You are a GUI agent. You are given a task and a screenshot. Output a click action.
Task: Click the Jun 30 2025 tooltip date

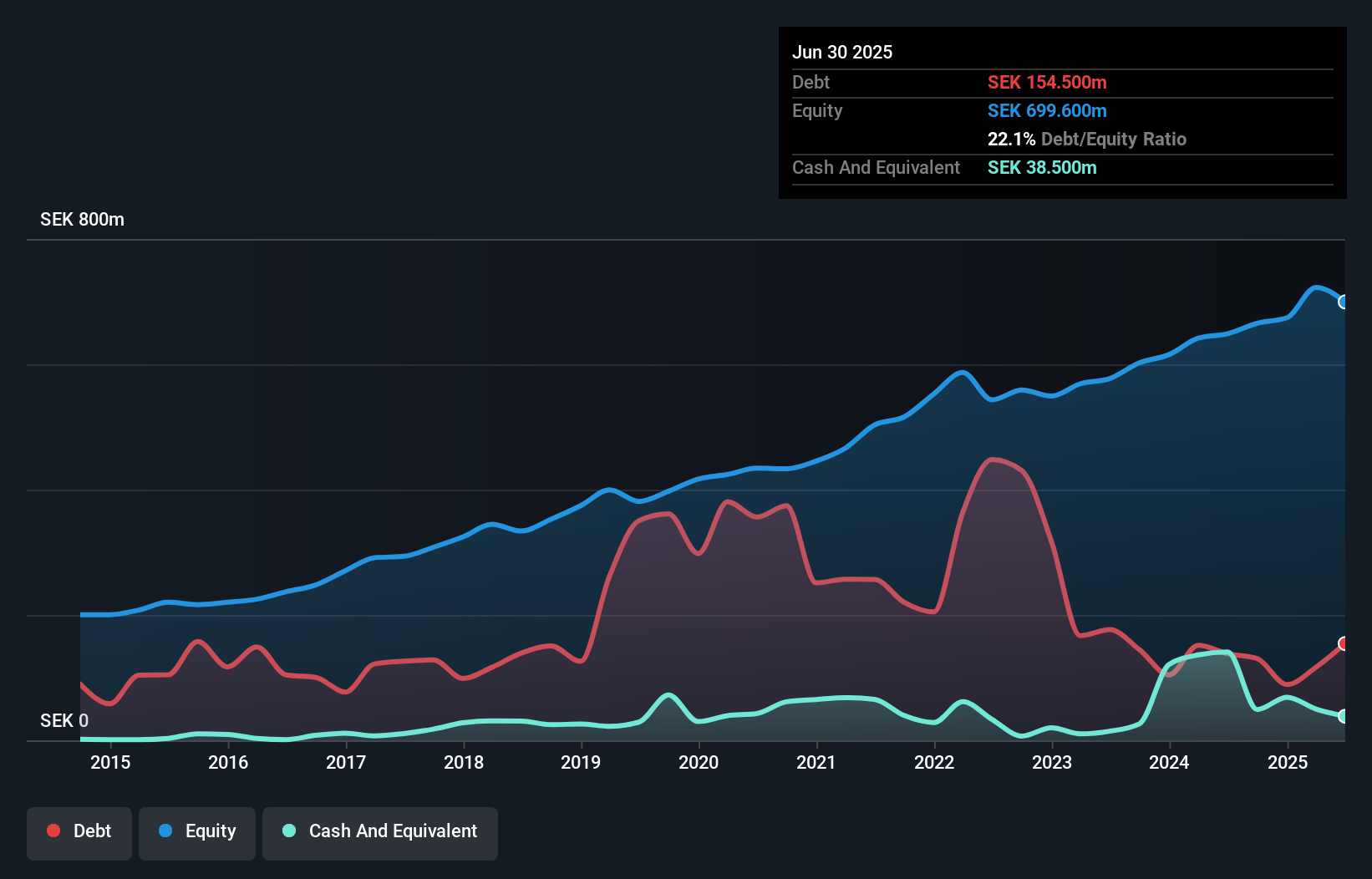(x=842, y=53)
